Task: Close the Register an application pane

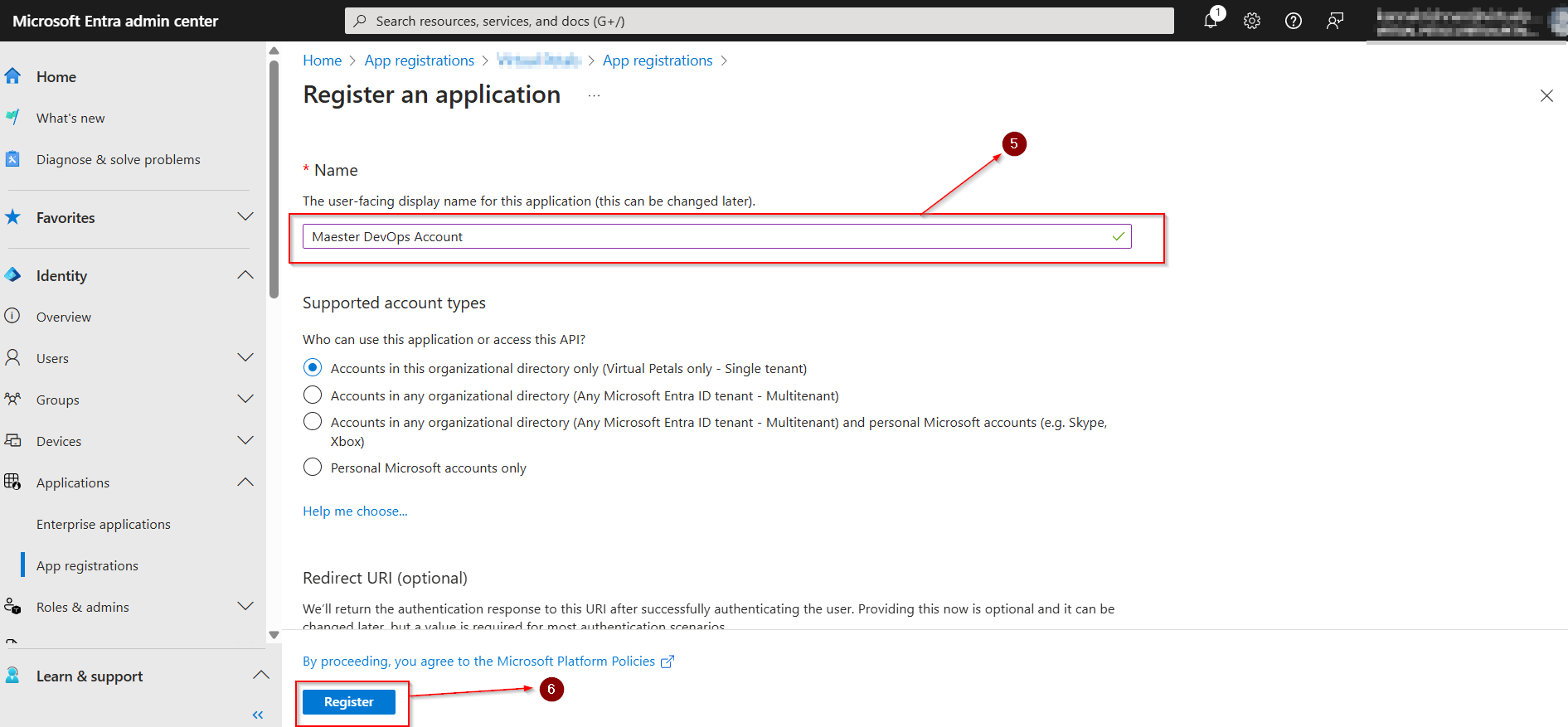Action: (1546, 96)
